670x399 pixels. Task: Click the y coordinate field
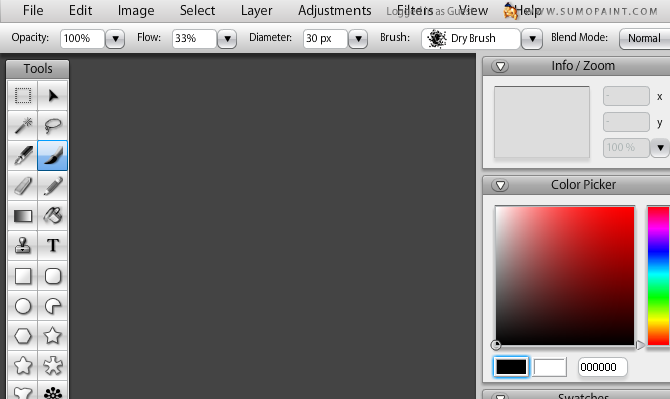[626, 122]
